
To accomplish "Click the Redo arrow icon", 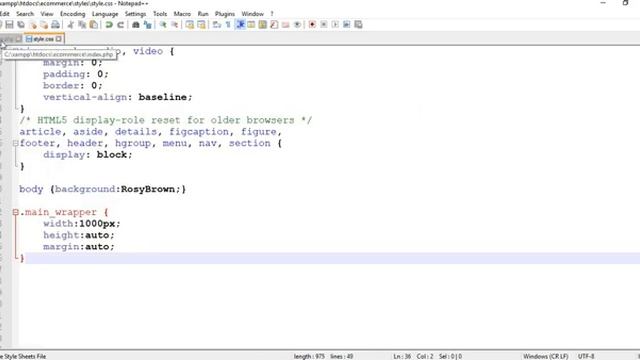I will [x=120, y=25].
